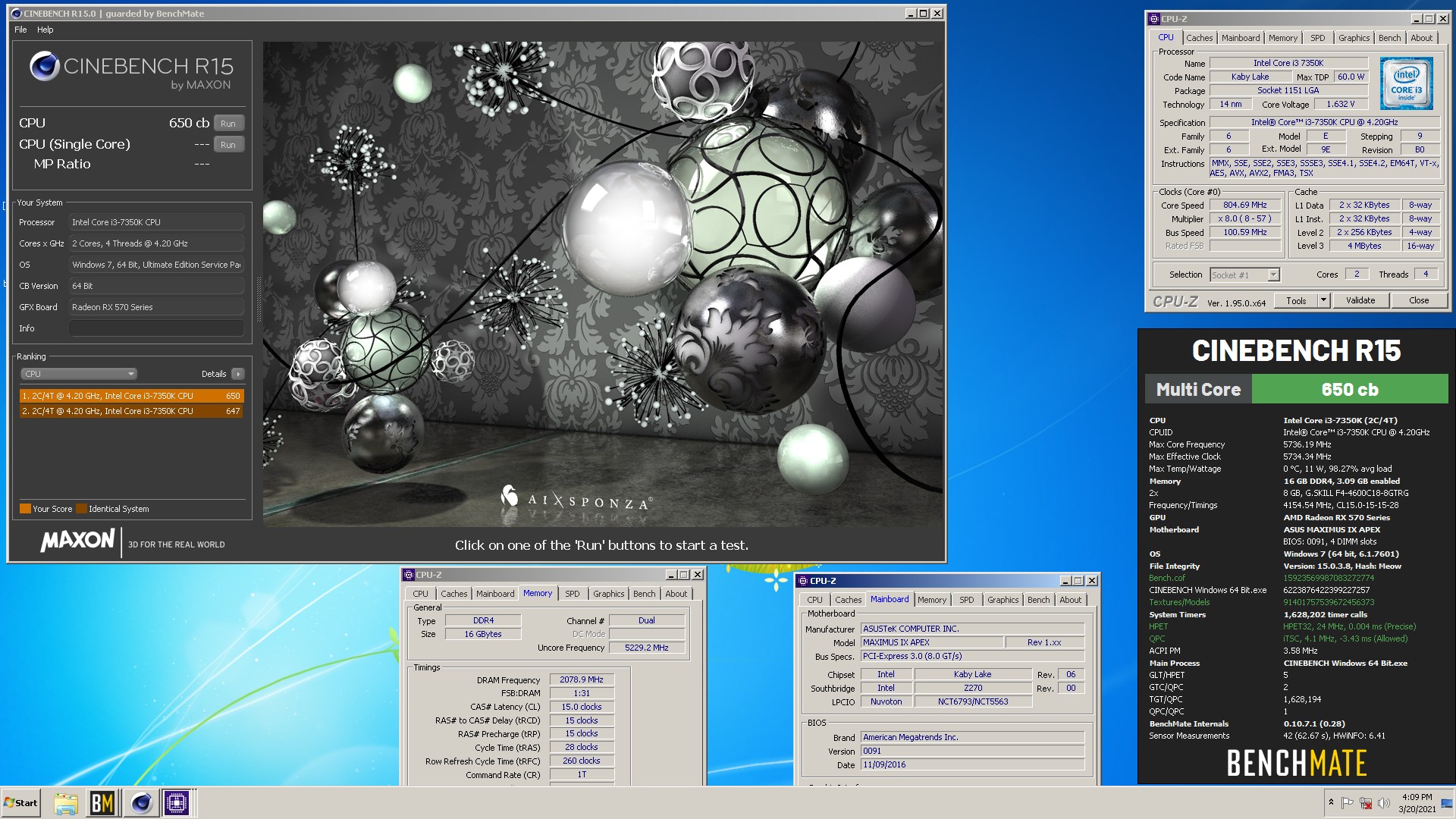Open CPU tab in the CPU-Z Mainboard window
The image size is (1456, 819).
814,600
